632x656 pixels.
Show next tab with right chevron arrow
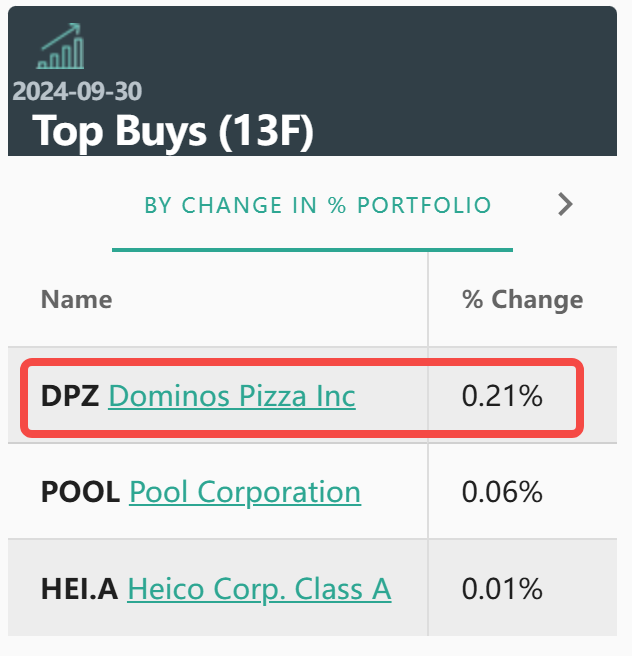pos(565,205)
